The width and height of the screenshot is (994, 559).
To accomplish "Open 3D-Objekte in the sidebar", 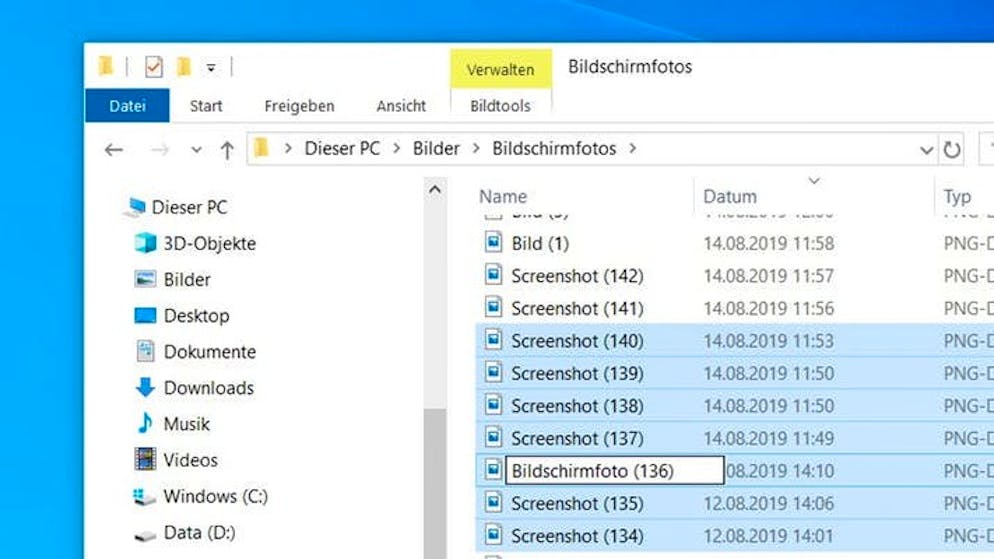I will [x=210, y=243].
